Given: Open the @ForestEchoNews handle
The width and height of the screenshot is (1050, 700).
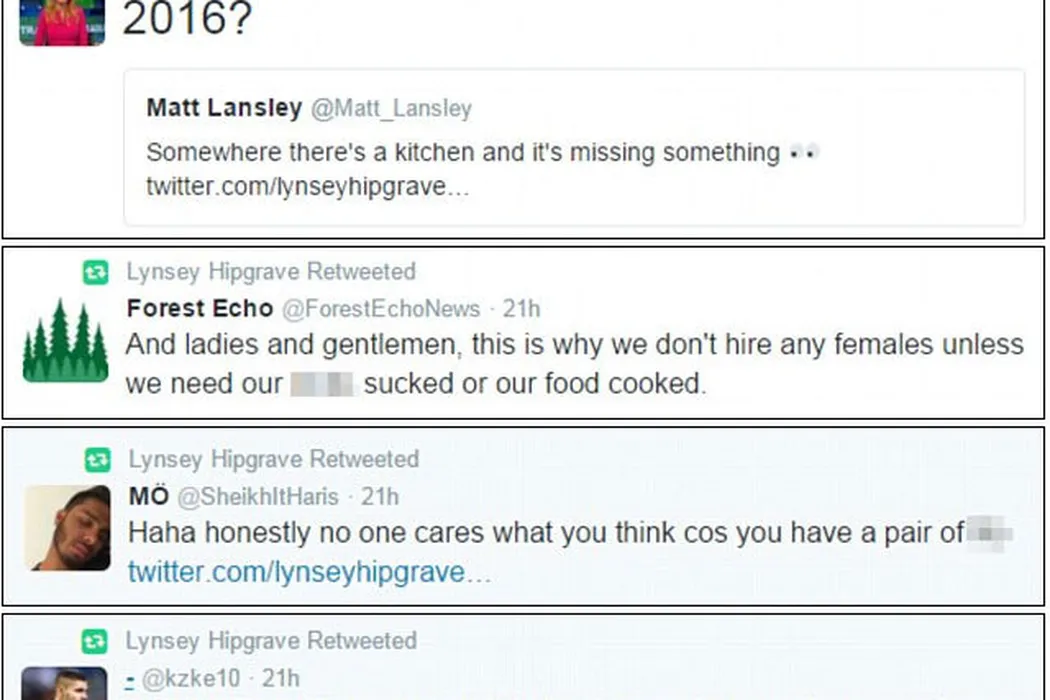Looking at the screenshot, I should 381,309.
